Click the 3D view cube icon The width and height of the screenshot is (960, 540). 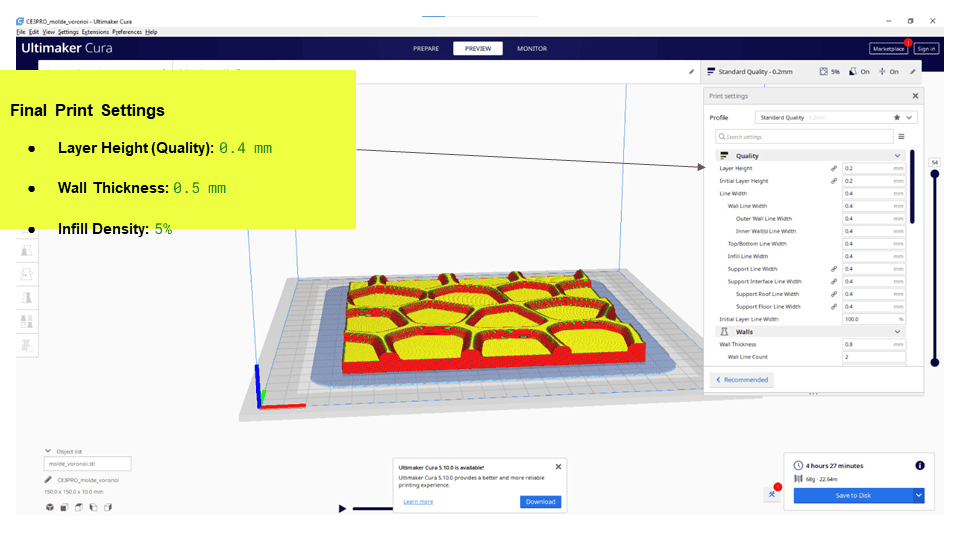50,507
